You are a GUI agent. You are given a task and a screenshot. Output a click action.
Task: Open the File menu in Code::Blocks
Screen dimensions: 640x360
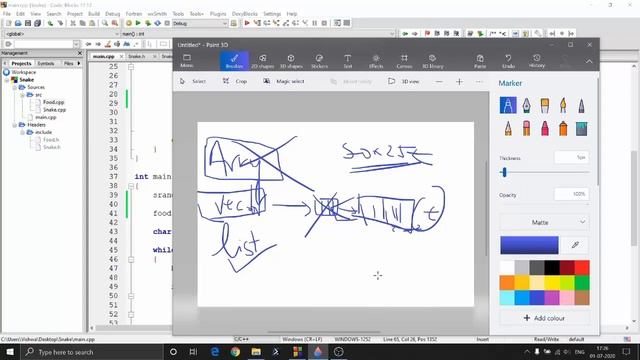click(7, 13)
